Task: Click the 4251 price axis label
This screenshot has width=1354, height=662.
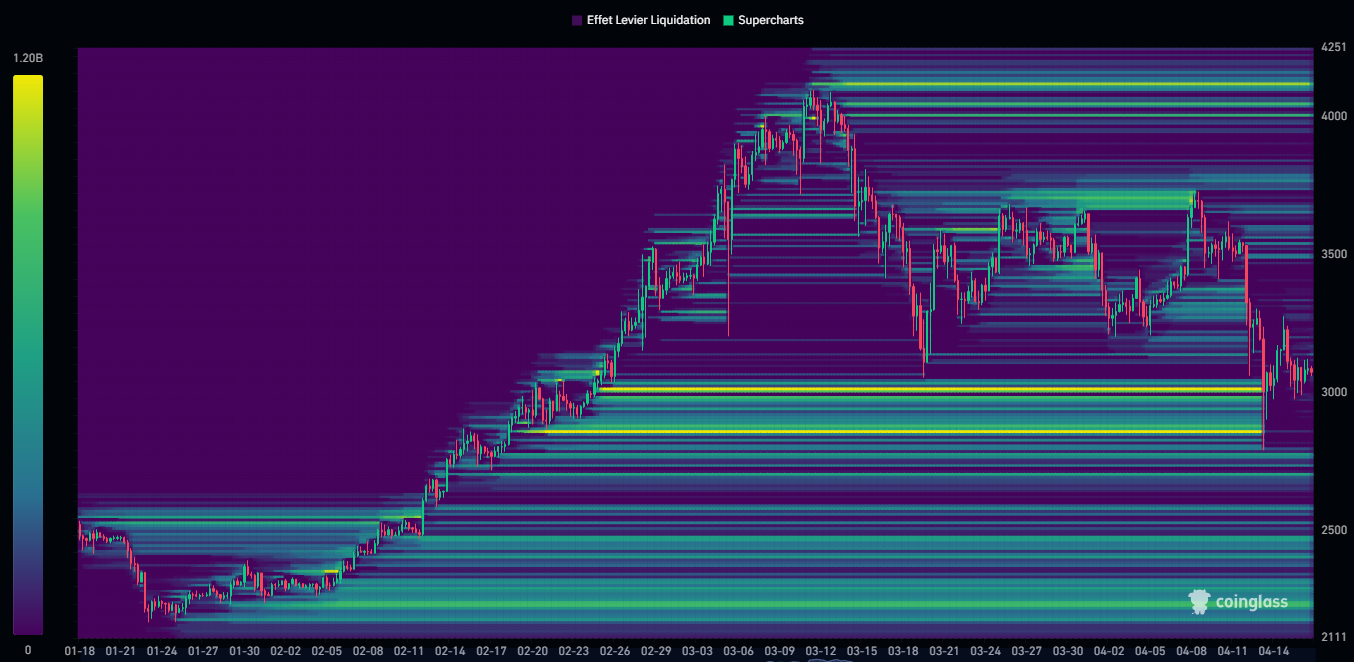Action: point(1333,47)
